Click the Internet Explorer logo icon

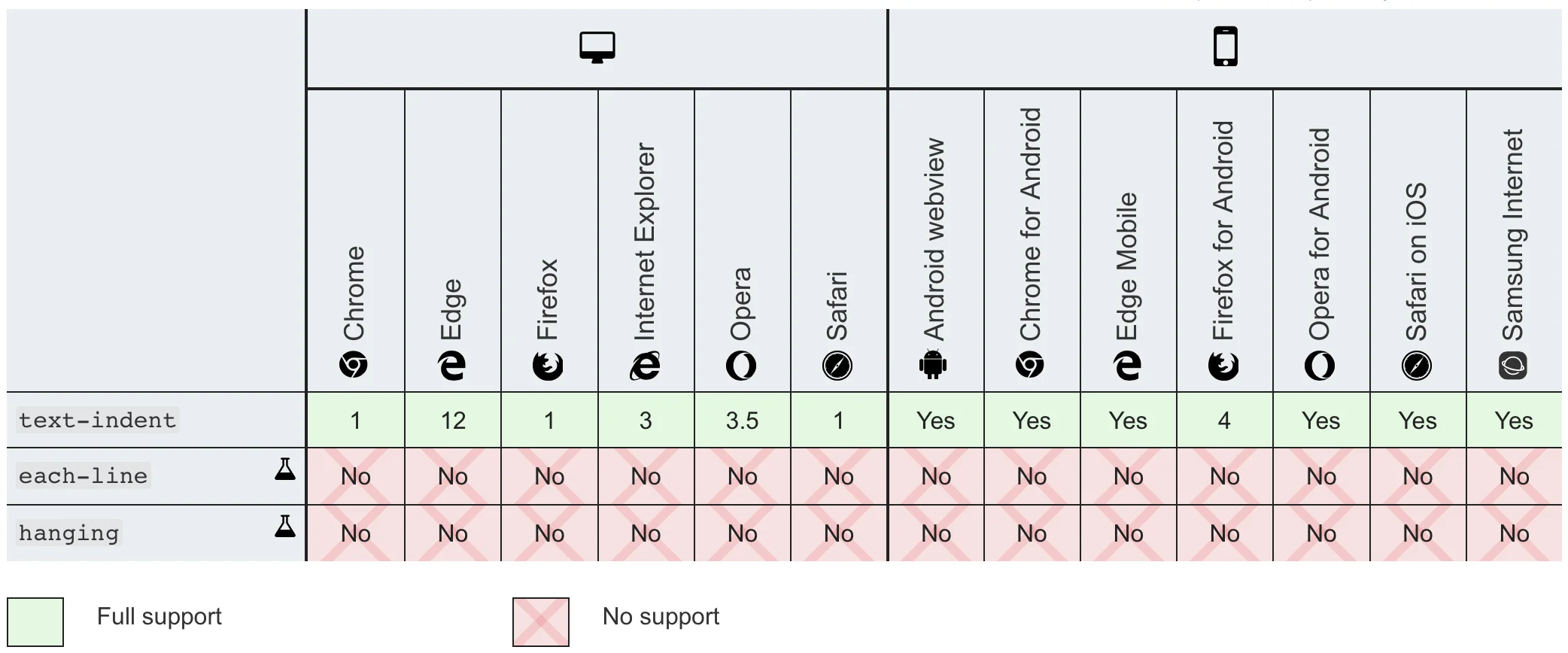pyautogui.click(x=646, y=366)
